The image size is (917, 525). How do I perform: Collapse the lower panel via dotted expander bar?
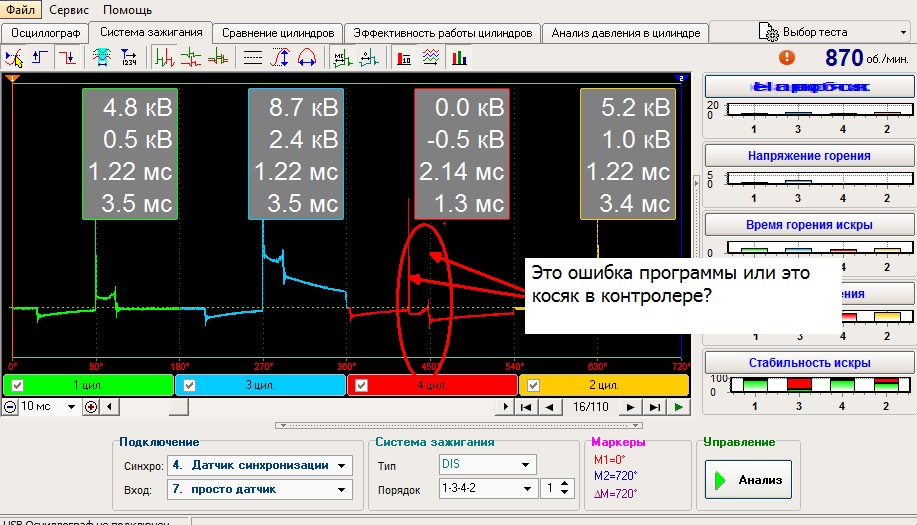(x=459, y=426)
